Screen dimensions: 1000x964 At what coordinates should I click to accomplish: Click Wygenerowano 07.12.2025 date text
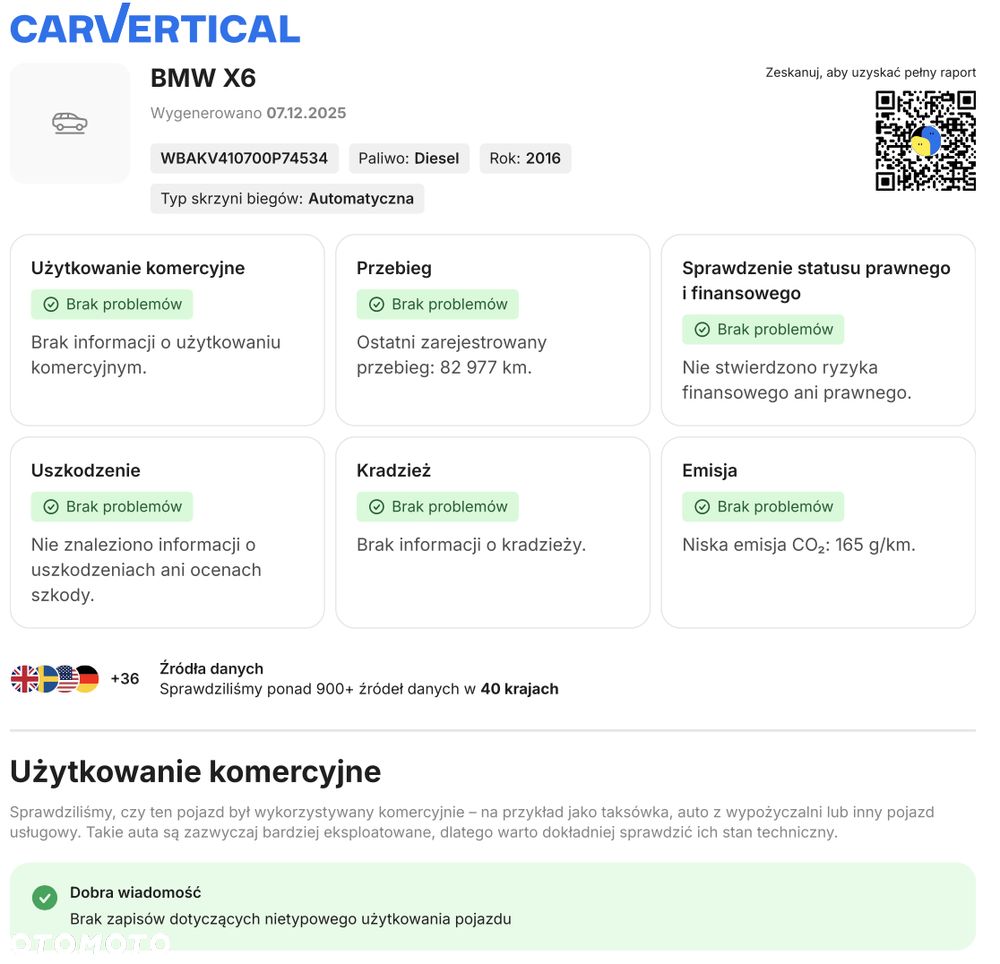(x=248, y=113)
